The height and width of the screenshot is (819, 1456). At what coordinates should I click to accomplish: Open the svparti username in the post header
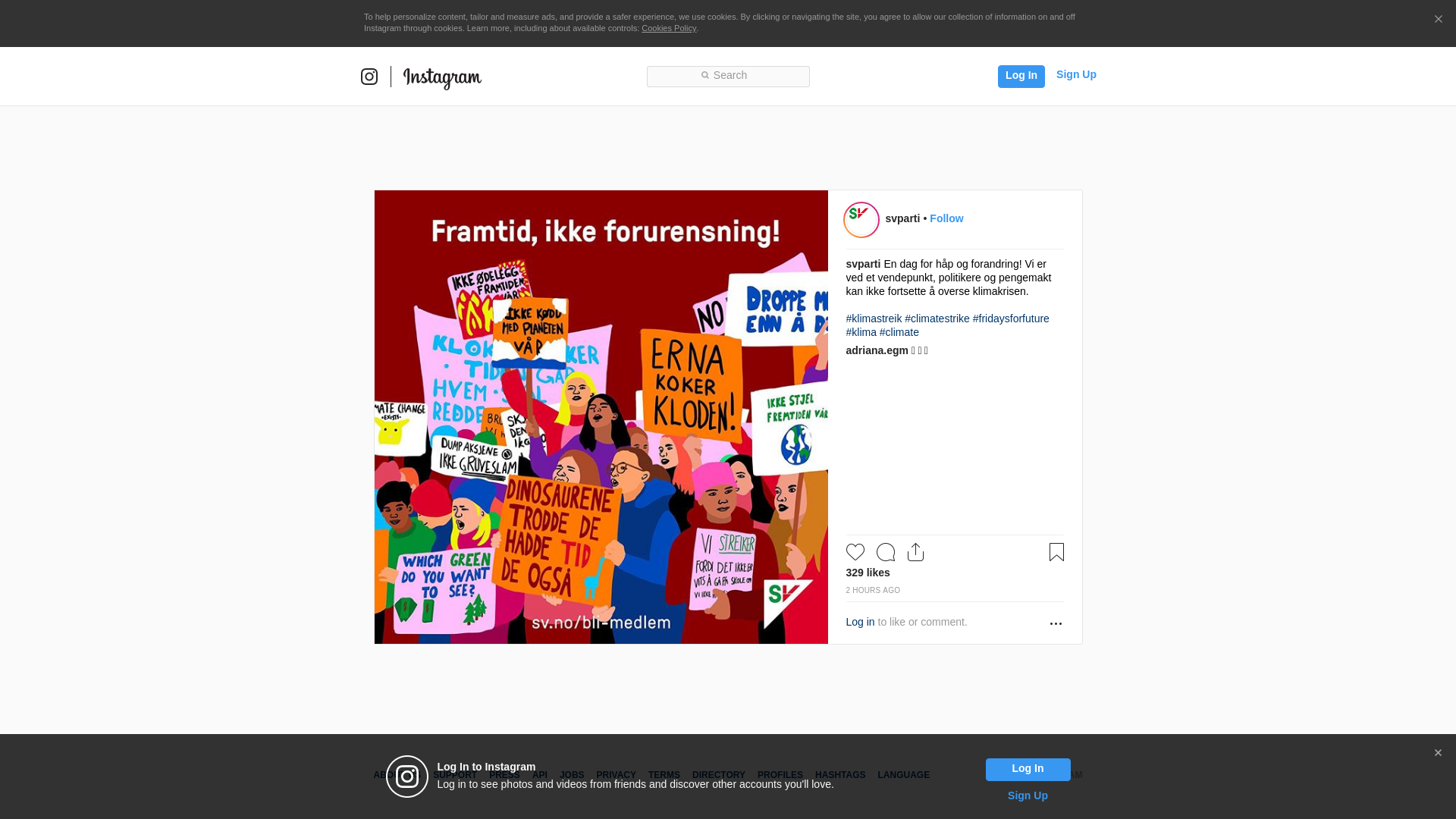[x=902, y=218]
